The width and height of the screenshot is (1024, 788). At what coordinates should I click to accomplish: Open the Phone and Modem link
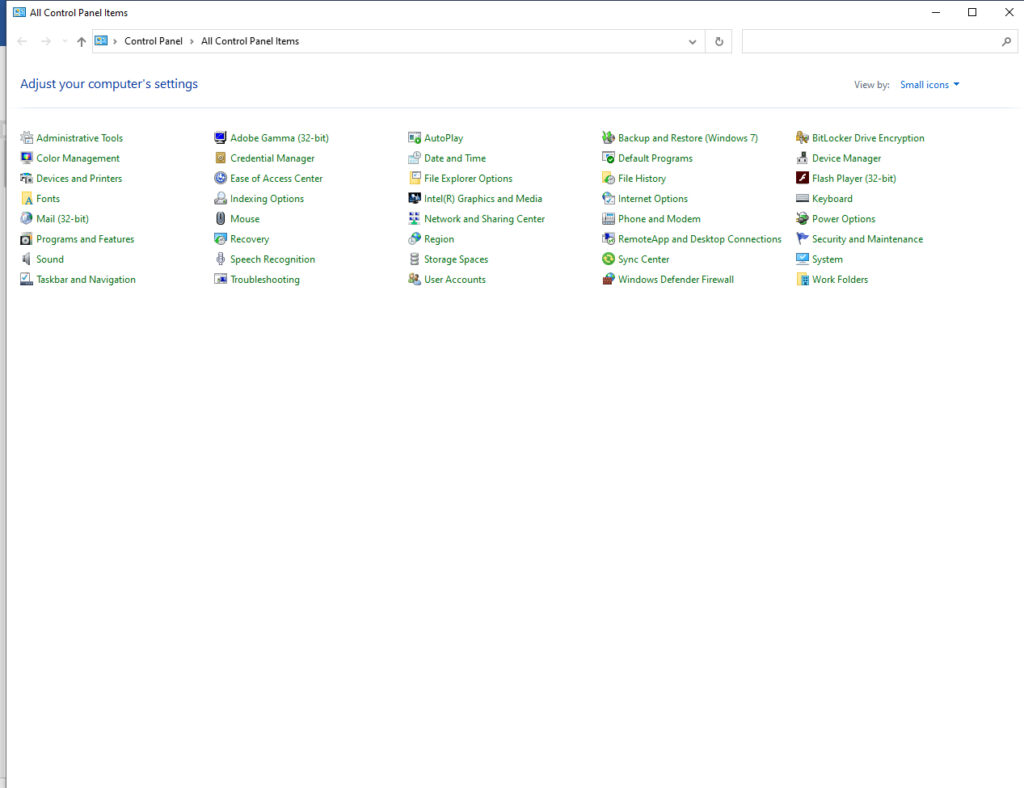[x=659, y=219]
